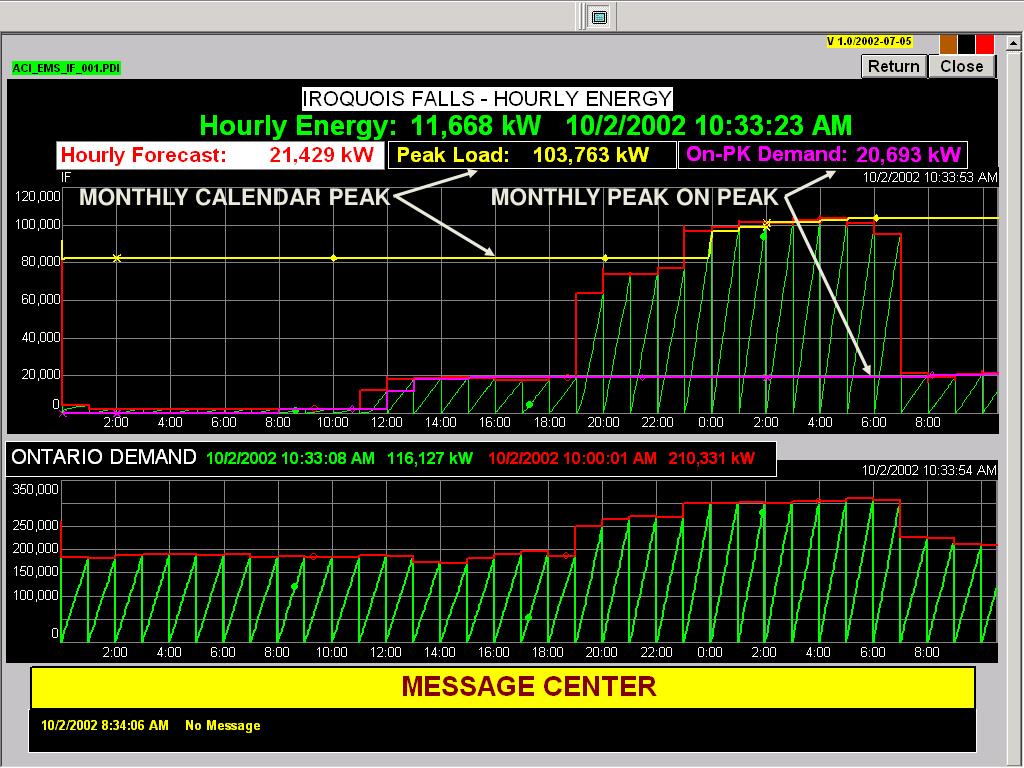The image size is (1024, 768).
Task: Click the Return button
Action: (x=894, y=66)
